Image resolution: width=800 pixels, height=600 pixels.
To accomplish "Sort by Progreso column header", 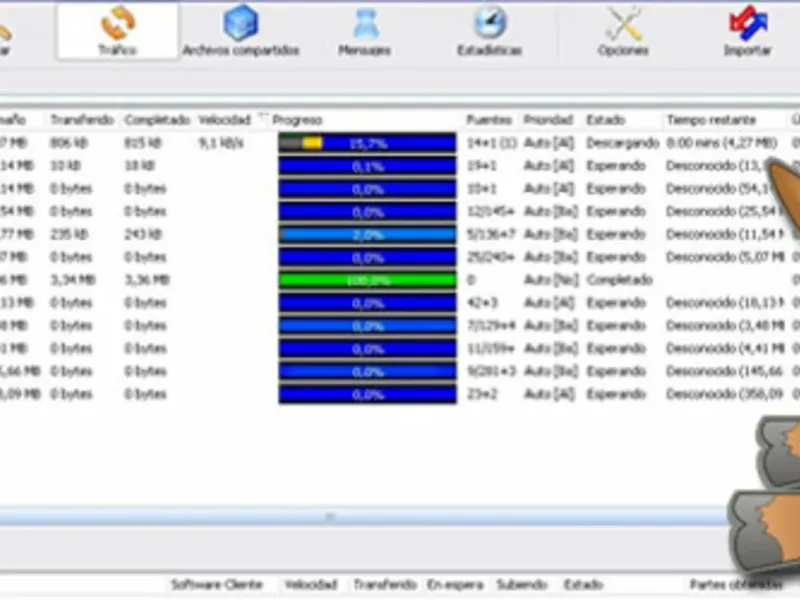I will 297,120.
